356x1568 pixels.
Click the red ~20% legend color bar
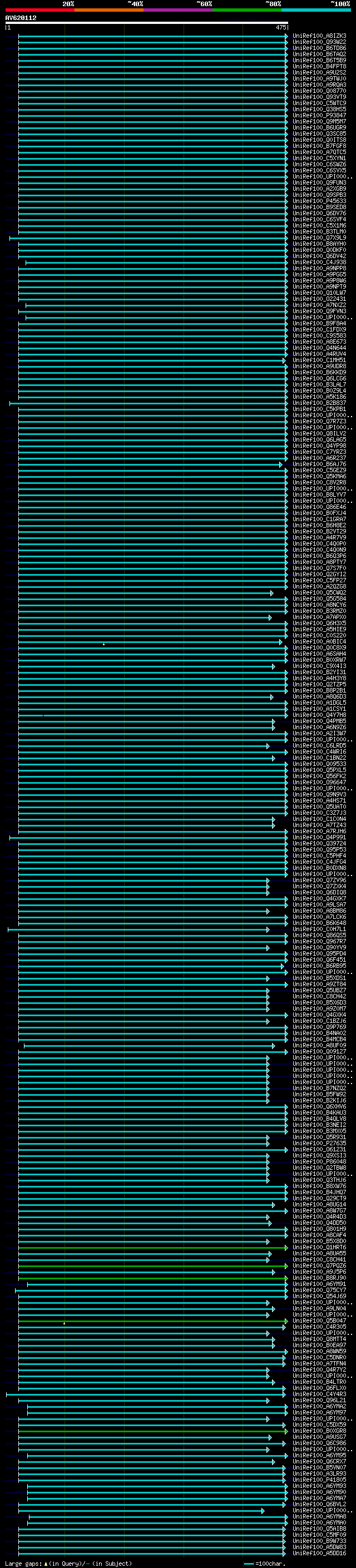click(x=39, y=10)
